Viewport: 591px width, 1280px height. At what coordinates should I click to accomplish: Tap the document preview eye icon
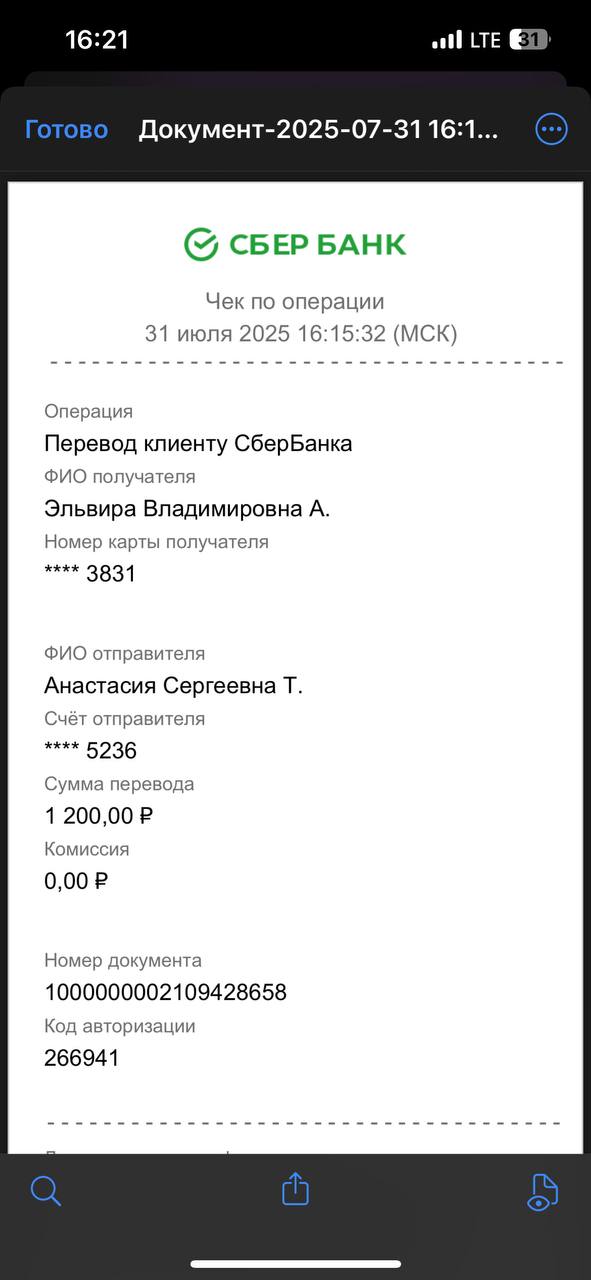pos(541,1190)
